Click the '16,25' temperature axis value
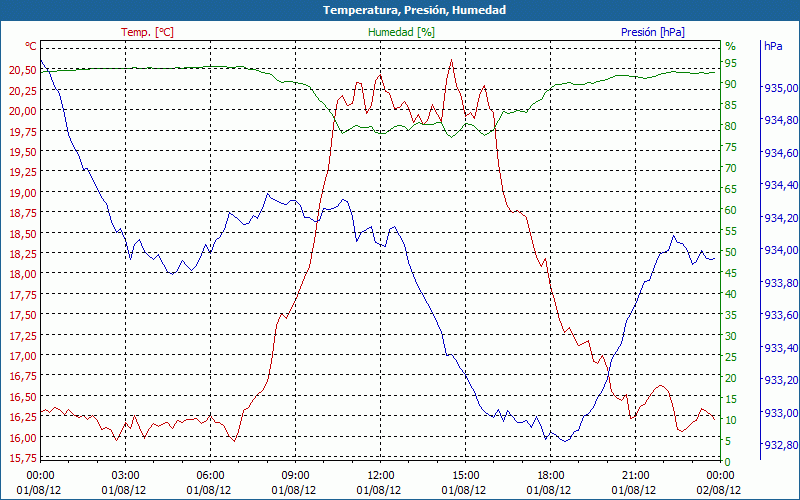800x500 pixels. point(22,417)
